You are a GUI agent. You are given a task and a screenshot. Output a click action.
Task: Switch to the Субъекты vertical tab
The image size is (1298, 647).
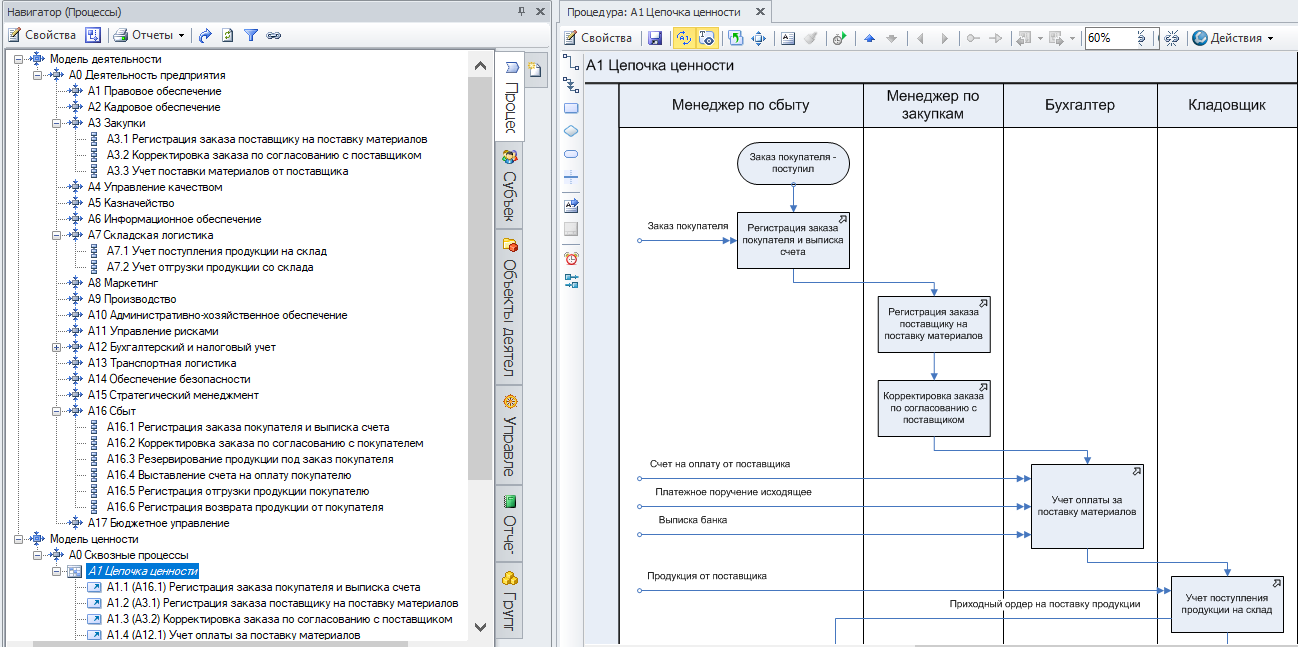510,188
